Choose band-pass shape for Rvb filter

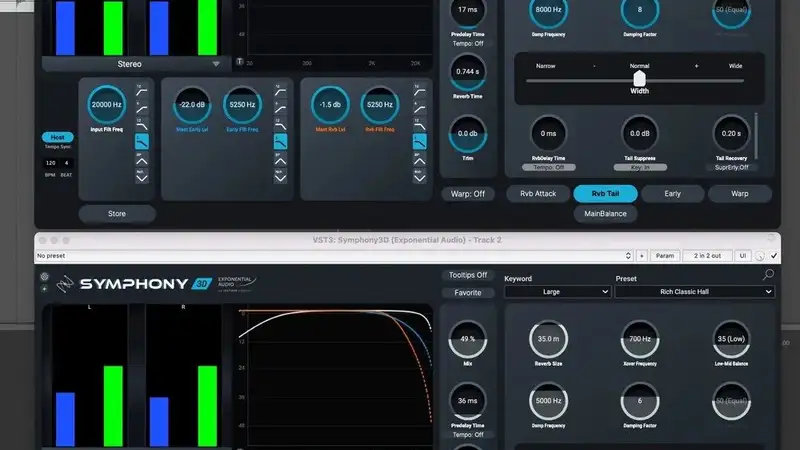pyautogui.click(x=419, y=160)
